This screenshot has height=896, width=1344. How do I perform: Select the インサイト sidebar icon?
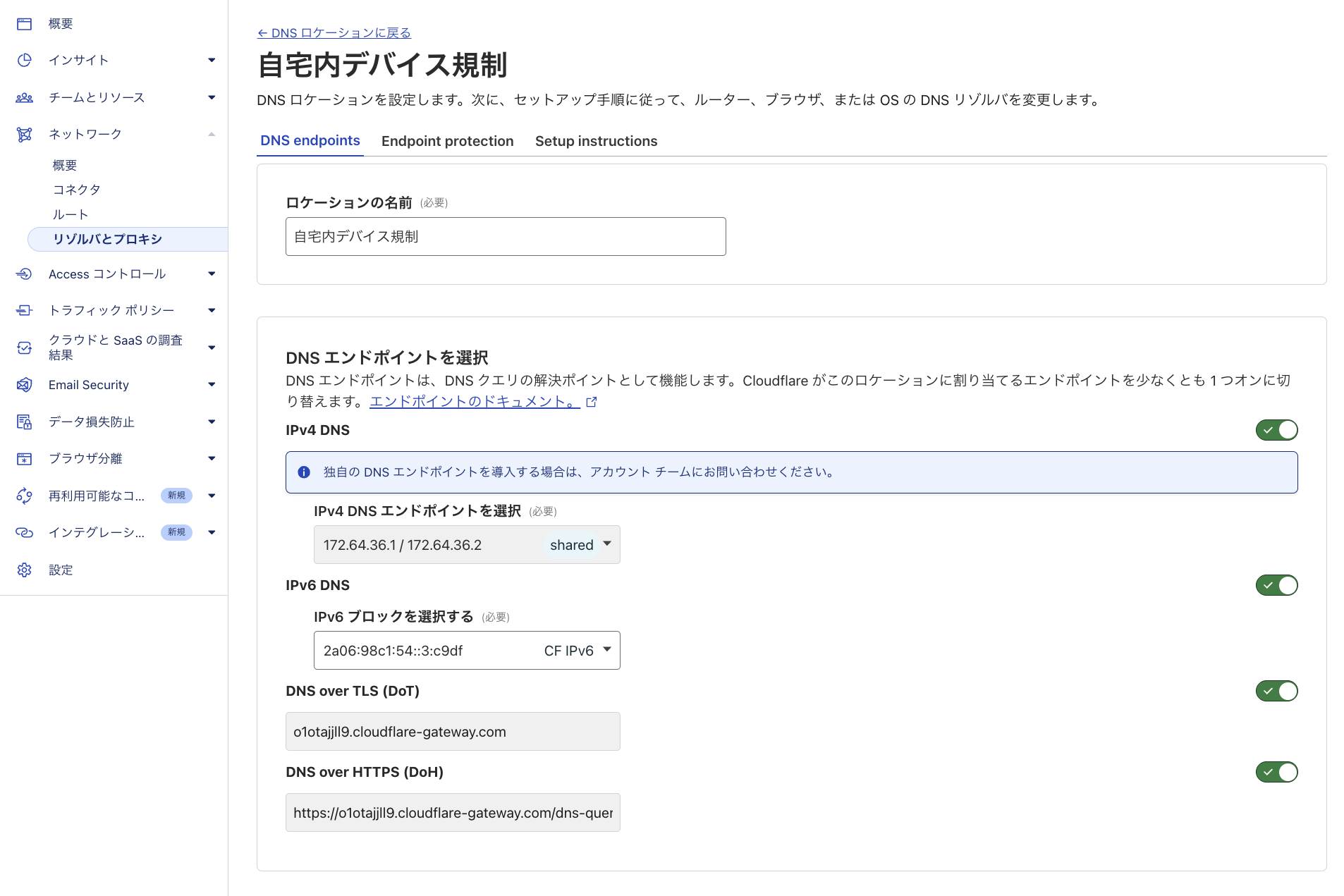click(x=25, y=60)
